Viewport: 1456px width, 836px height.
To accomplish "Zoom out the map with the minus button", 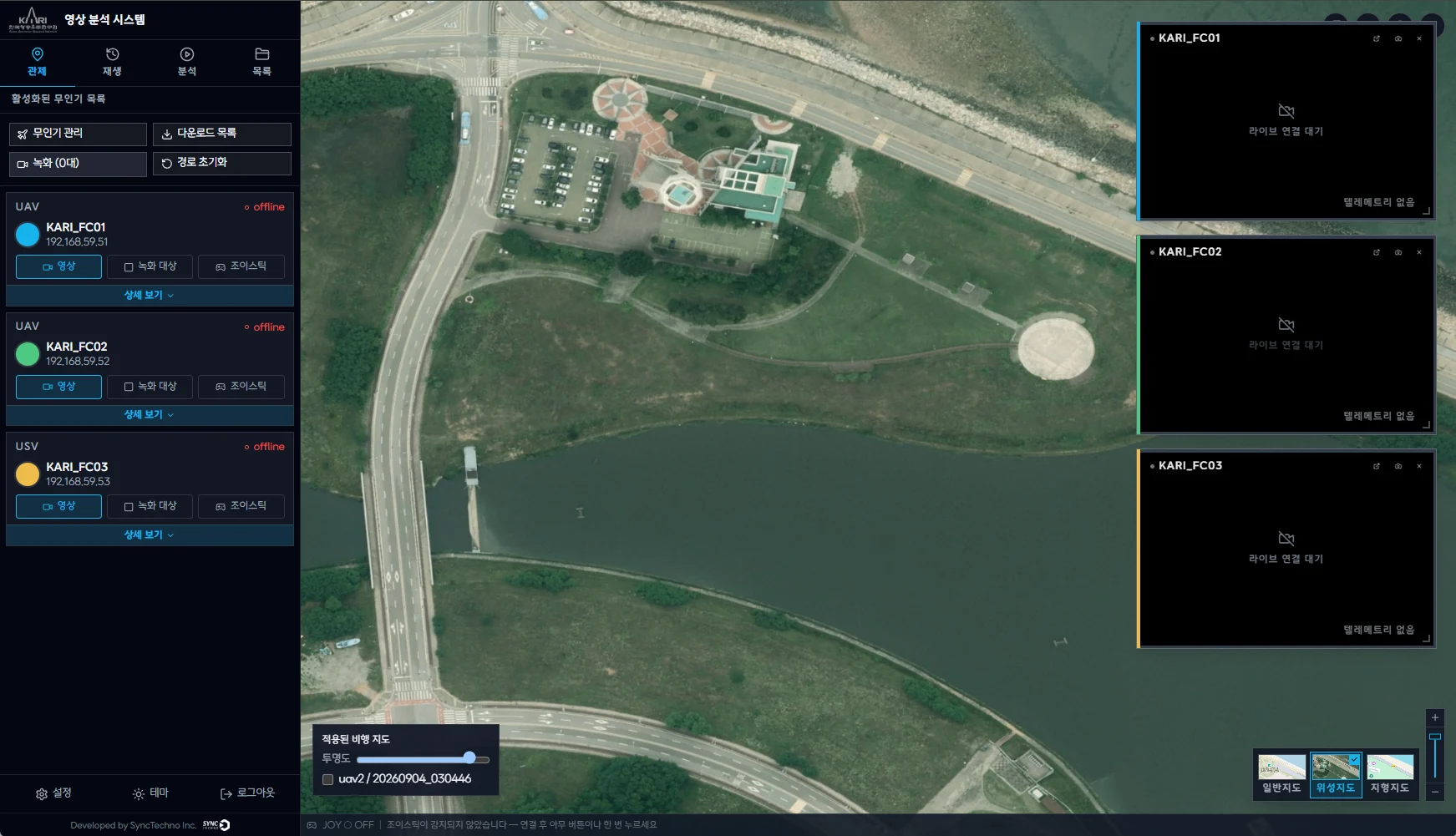I will coord(1435,791).
